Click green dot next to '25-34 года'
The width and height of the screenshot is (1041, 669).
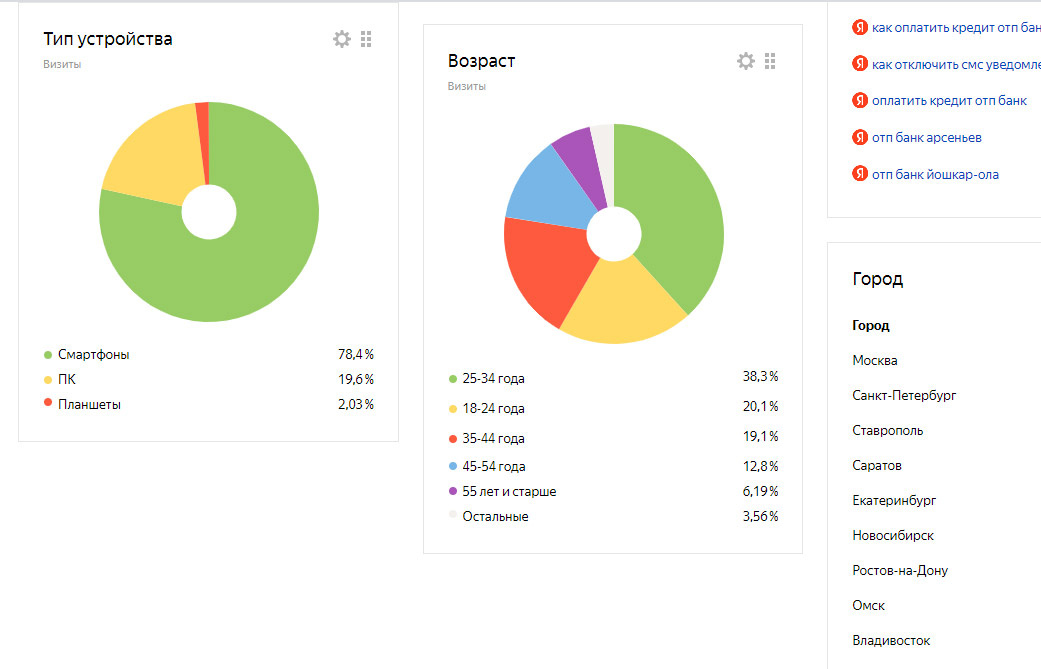tap(453, 379)
